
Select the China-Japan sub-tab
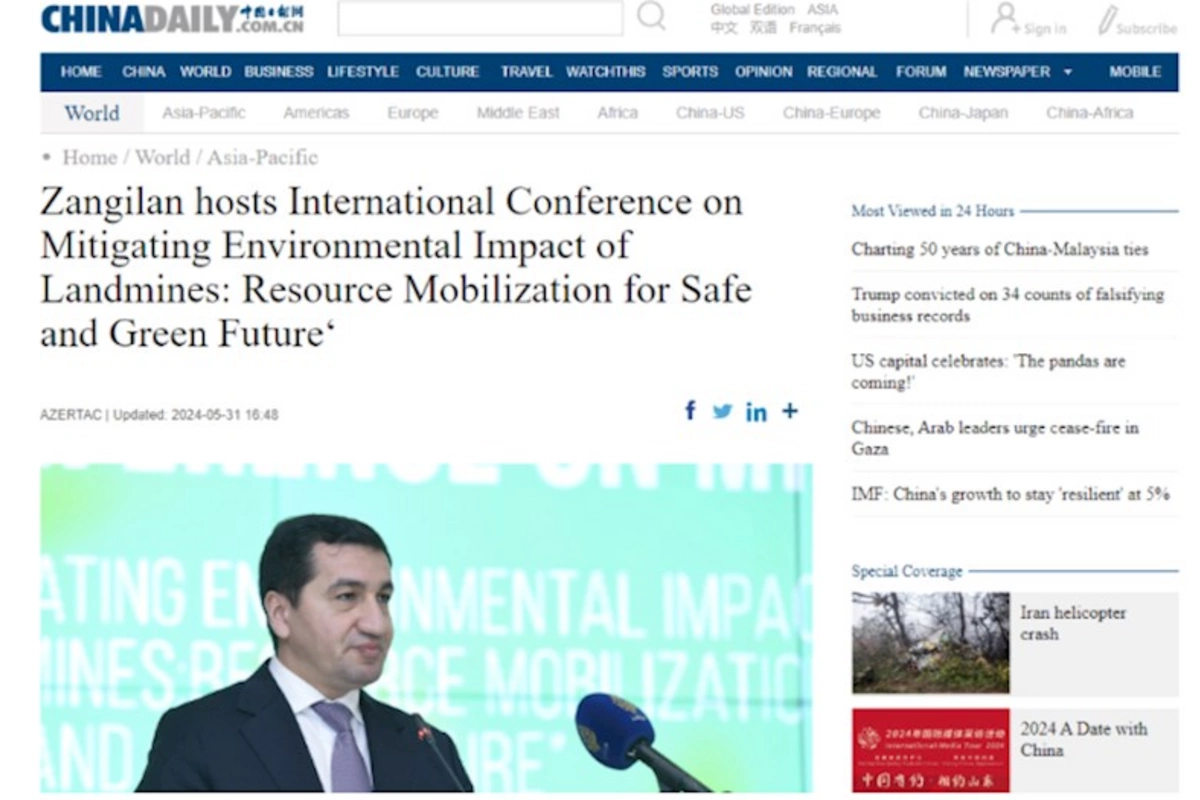click(x=963, y=113)
